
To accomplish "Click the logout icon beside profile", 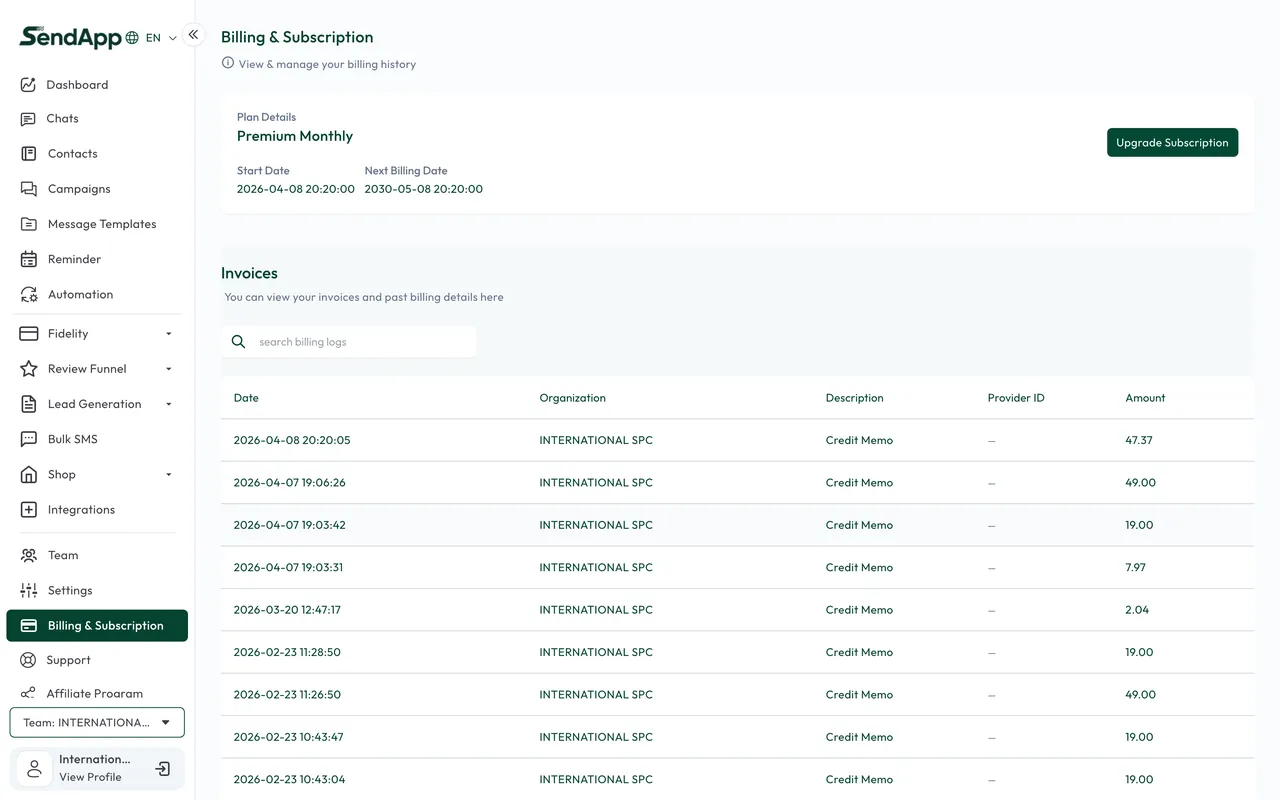I will 163,769.
